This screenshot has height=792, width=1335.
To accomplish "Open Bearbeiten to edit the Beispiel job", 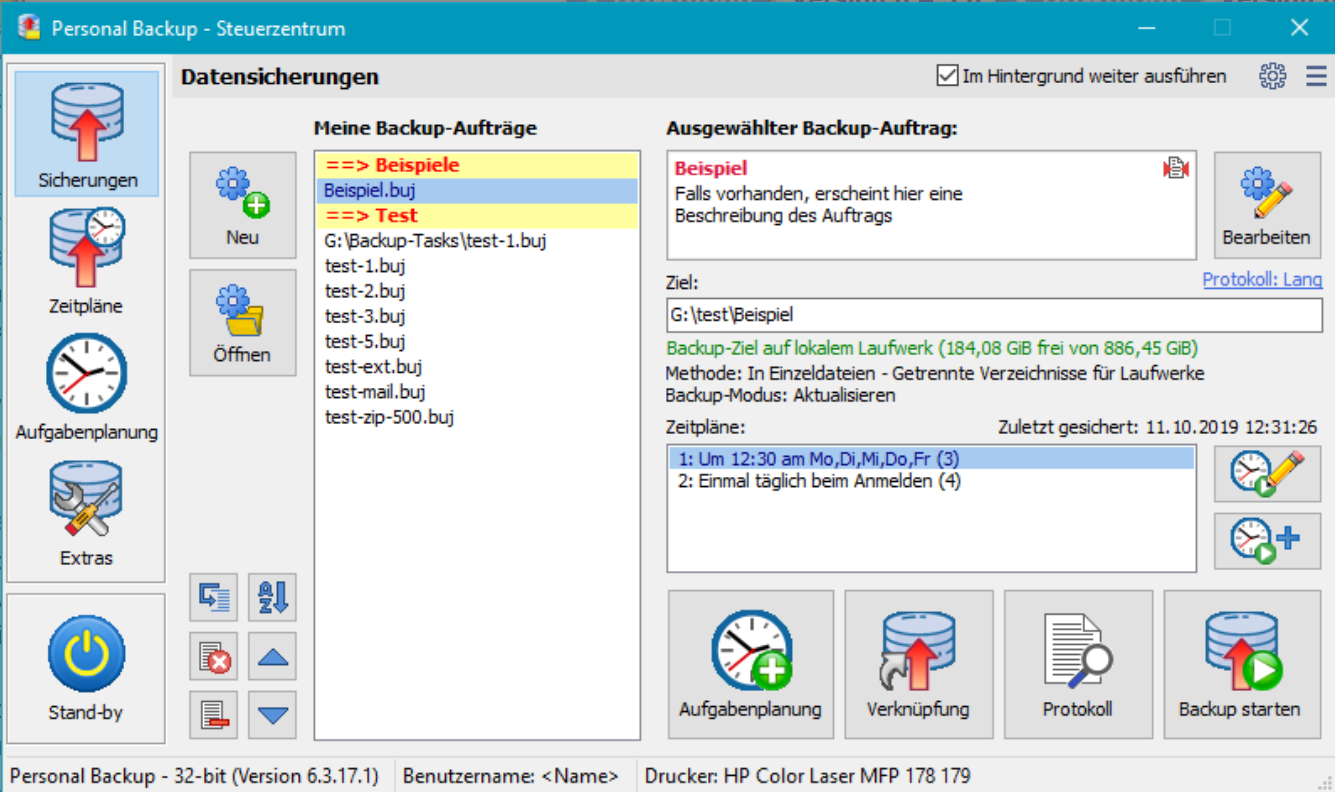I will coord(1267,205).
